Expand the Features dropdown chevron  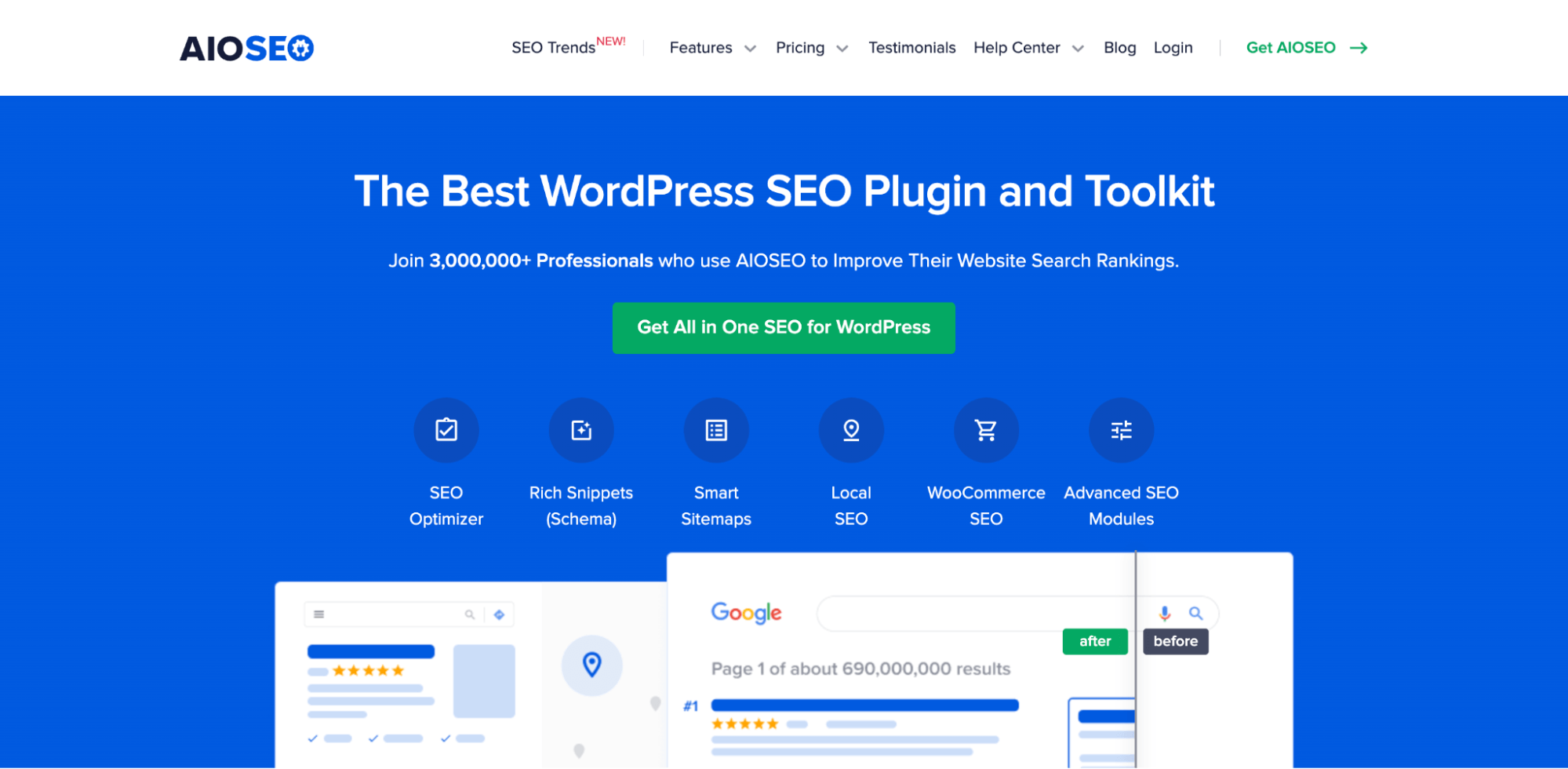pyautogui.click(x=750, y=49)
